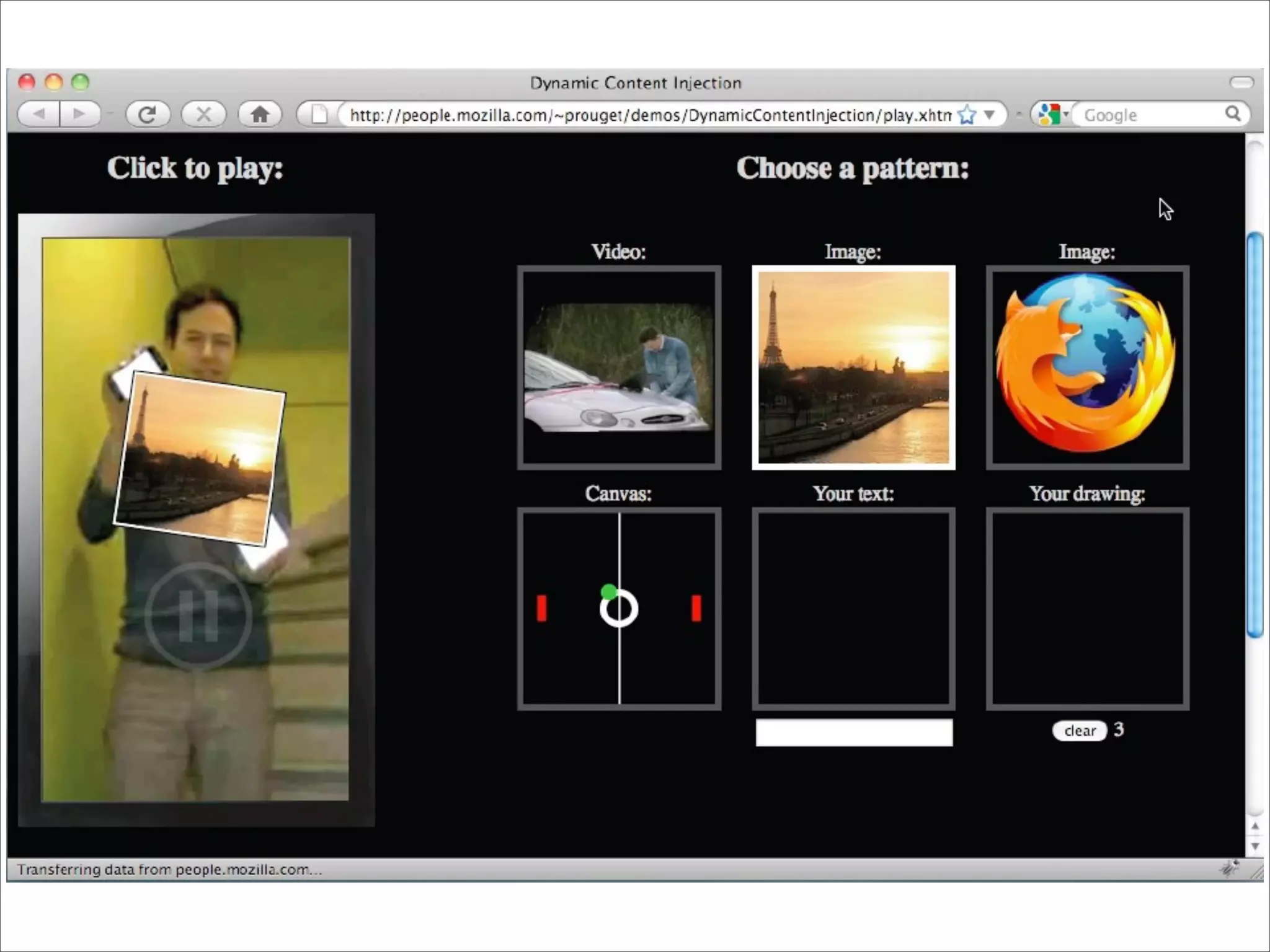Open the URL history dropdown arrow
The width and height of the screenshot is (1270, 952).
[990, 115]
